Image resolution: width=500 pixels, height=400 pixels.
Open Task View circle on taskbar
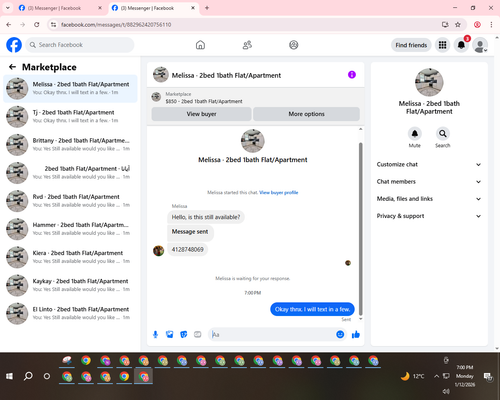(x=47, y=376)
